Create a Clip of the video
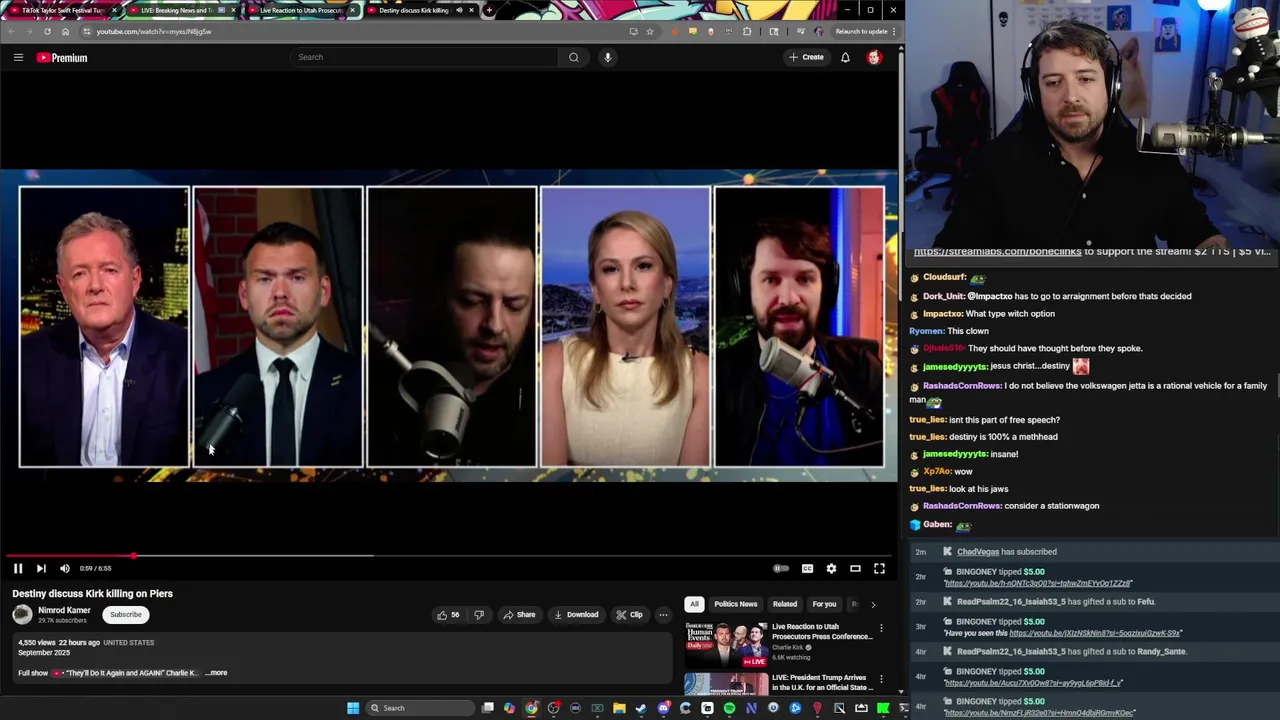Screen dimensions: 1280x720 629,615
